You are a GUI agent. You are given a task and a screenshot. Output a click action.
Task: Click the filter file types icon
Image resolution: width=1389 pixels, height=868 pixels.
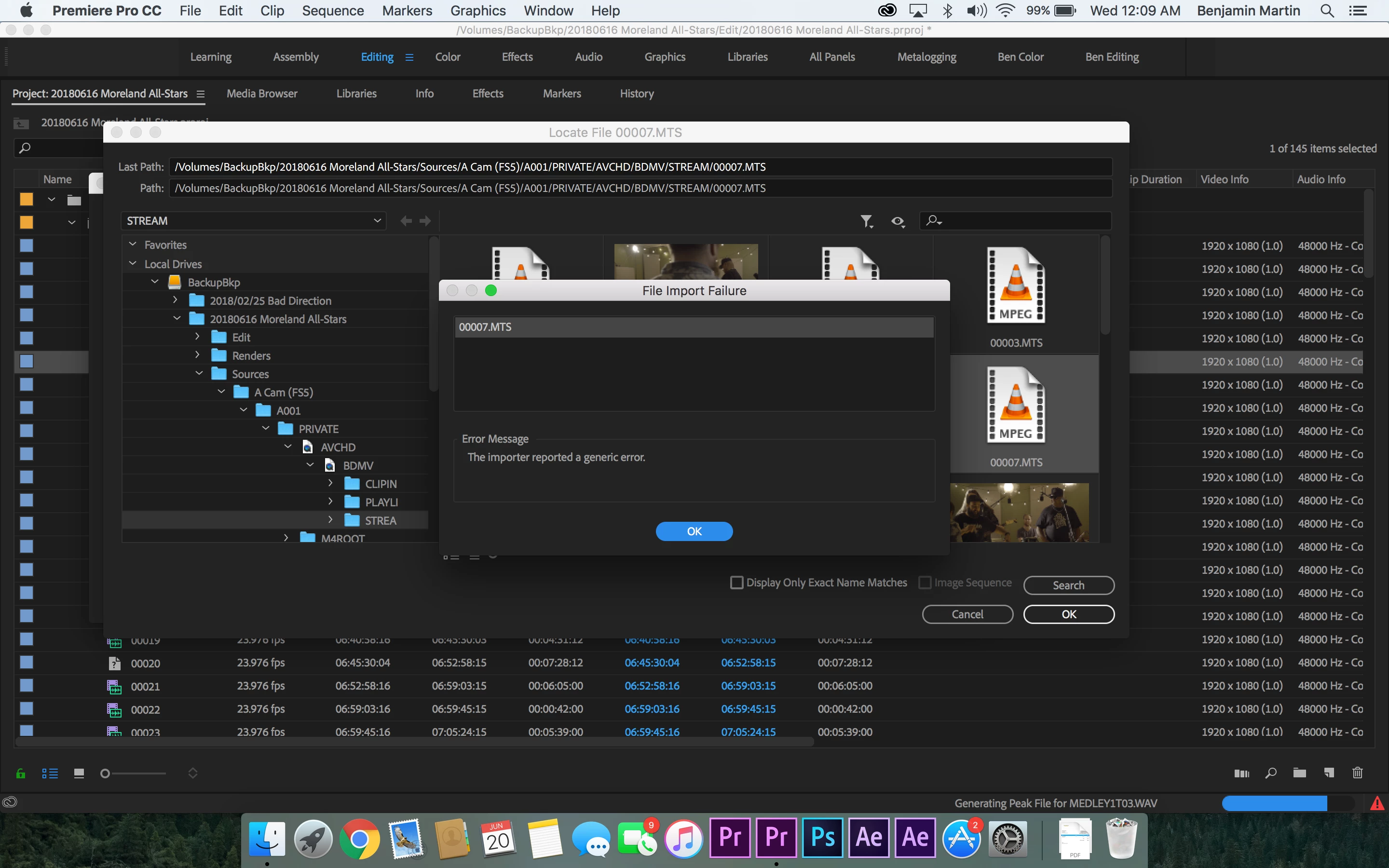click(x=866, y=221)
